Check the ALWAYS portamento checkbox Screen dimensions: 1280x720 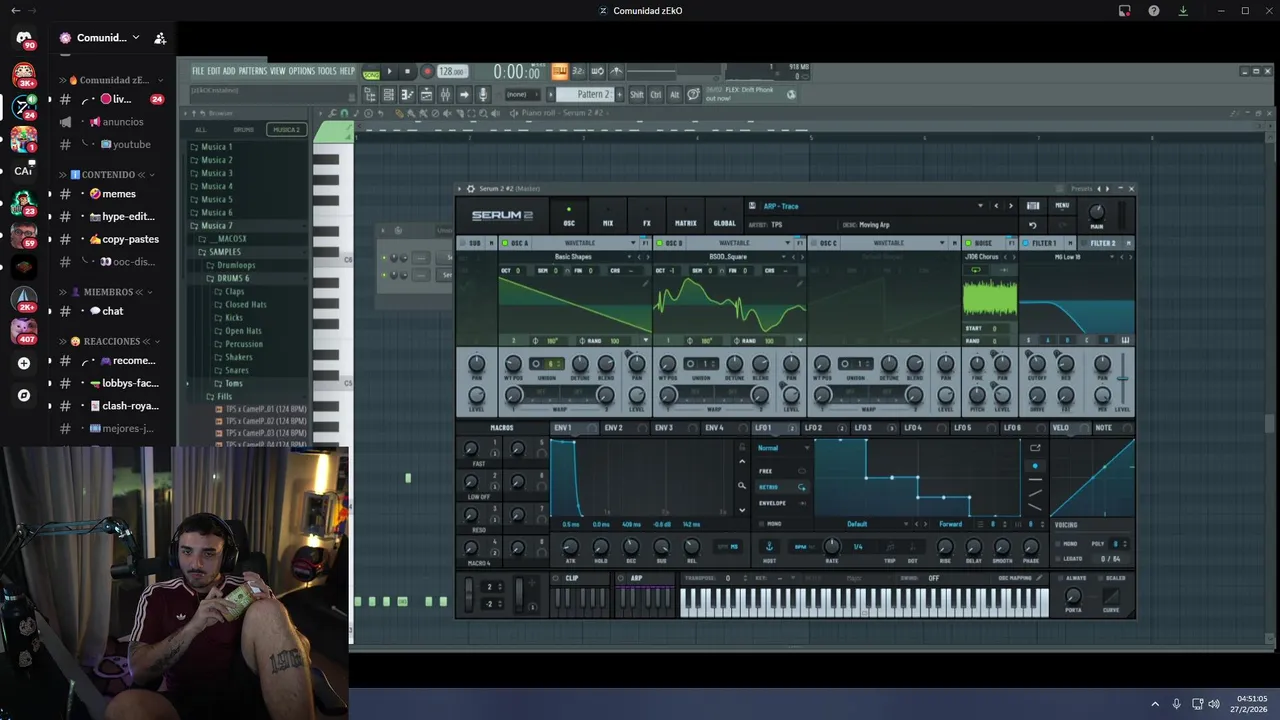click(x=1061, y=578)
